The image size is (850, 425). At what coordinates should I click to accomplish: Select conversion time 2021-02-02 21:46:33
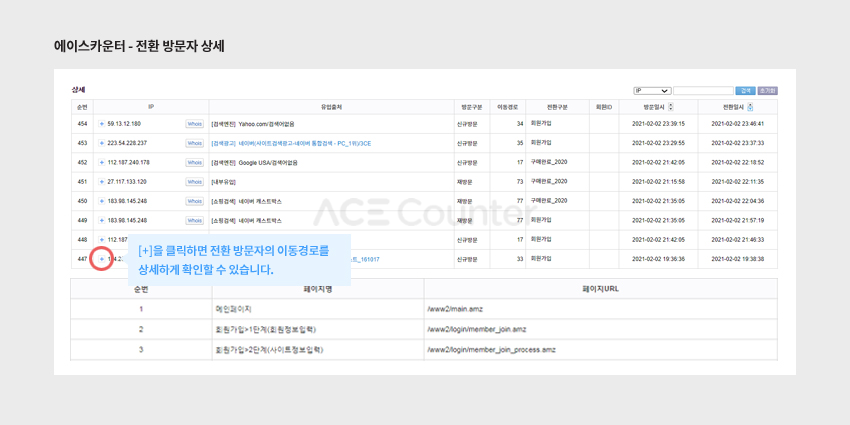[737, 240]
